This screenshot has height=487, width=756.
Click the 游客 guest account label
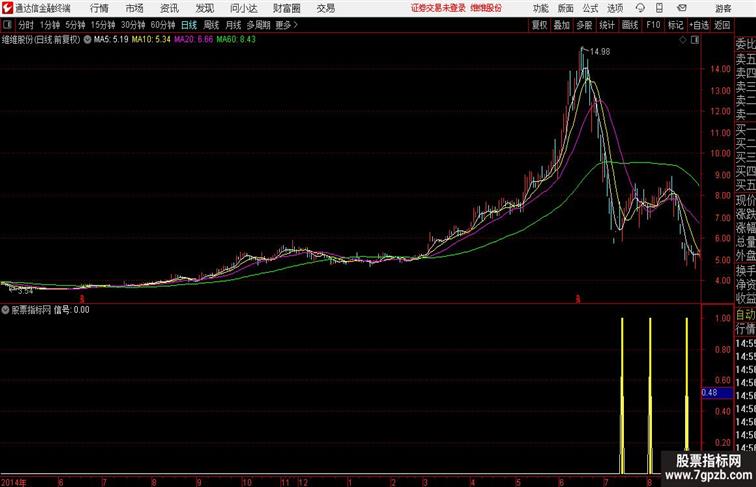723,8
